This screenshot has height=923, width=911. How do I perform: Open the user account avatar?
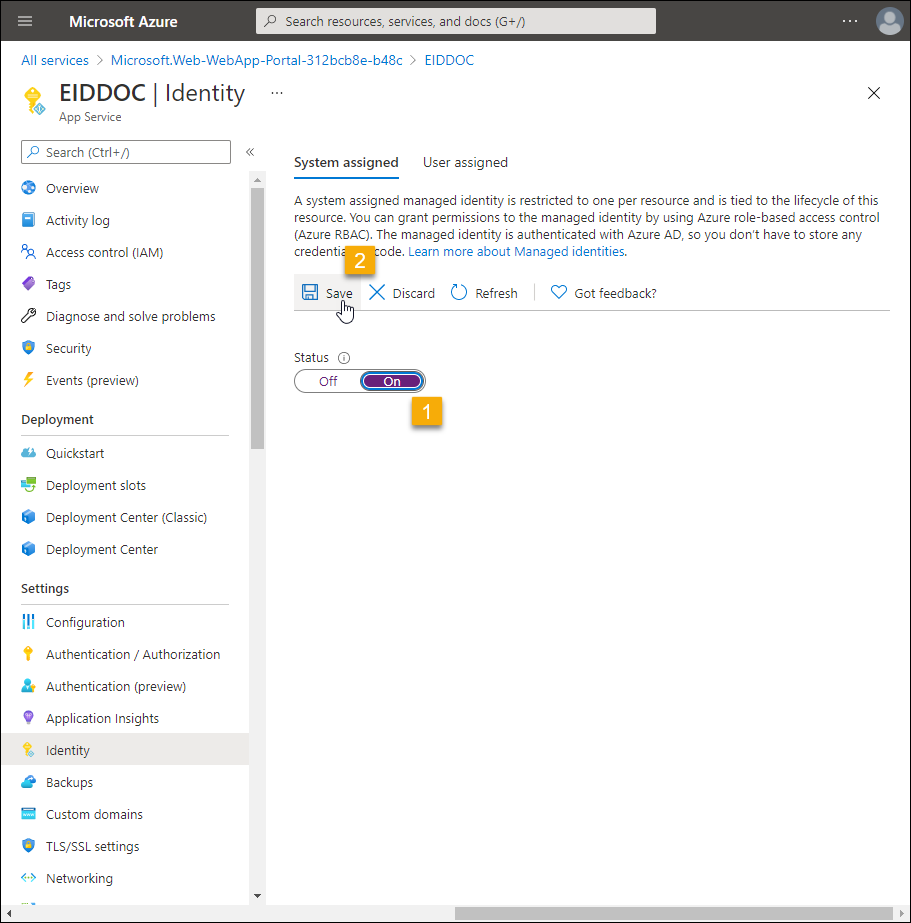point(888,21)
